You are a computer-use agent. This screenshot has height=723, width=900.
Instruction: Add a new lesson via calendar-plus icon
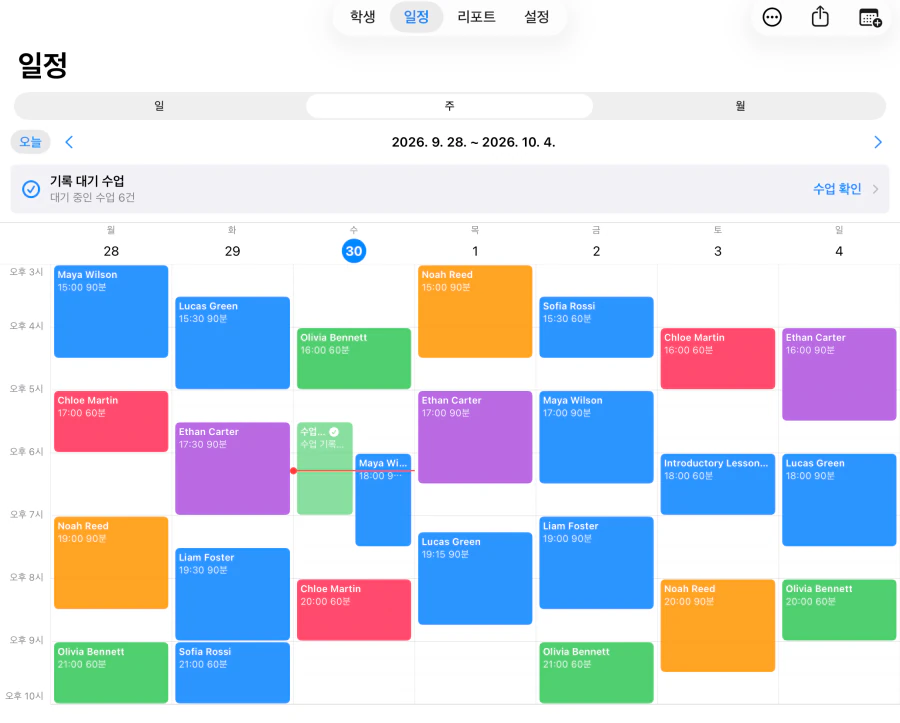click(x=870, y=17)
